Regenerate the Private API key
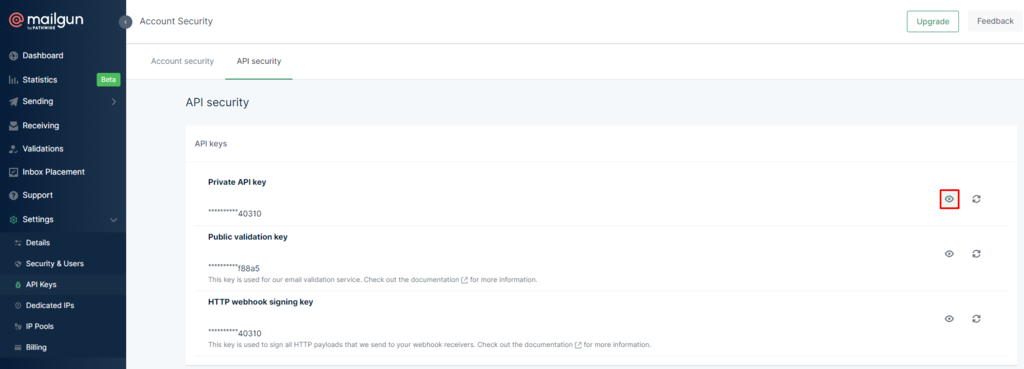 coord(976,199)
